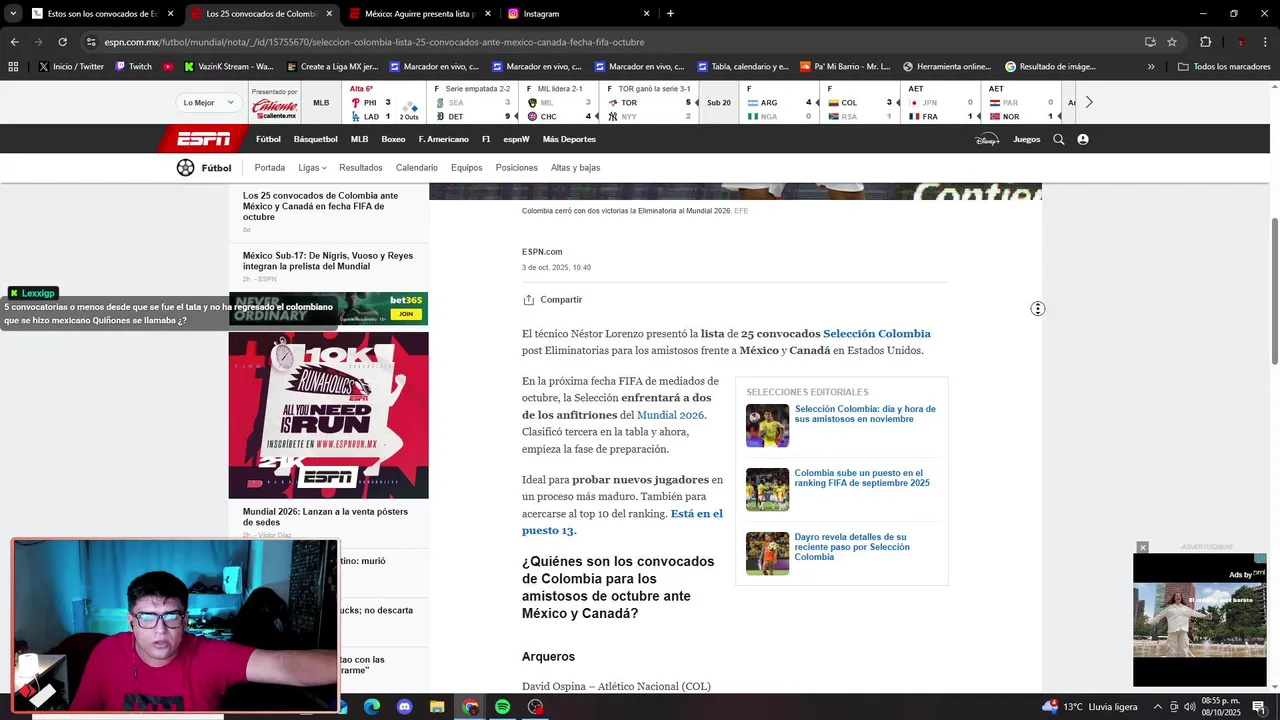Click the ESPN Run 10K advertisement banner
1280x720 pixels.
pyautogui.click(x=328, y=415)
